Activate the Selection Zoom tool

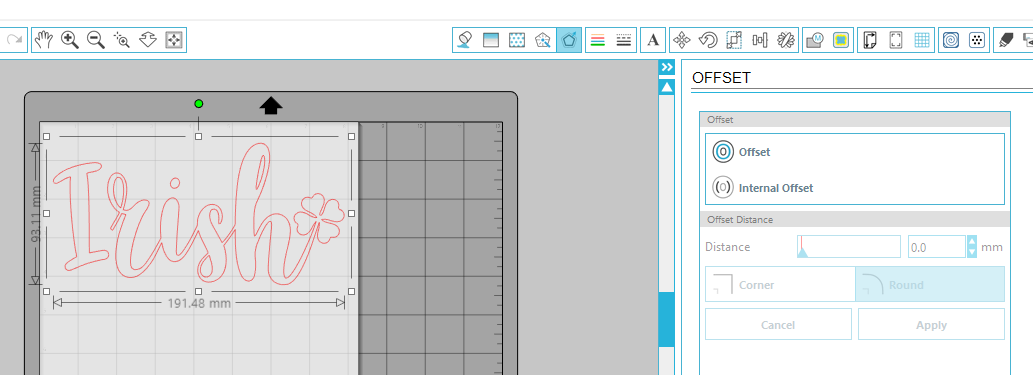point(122,40)
